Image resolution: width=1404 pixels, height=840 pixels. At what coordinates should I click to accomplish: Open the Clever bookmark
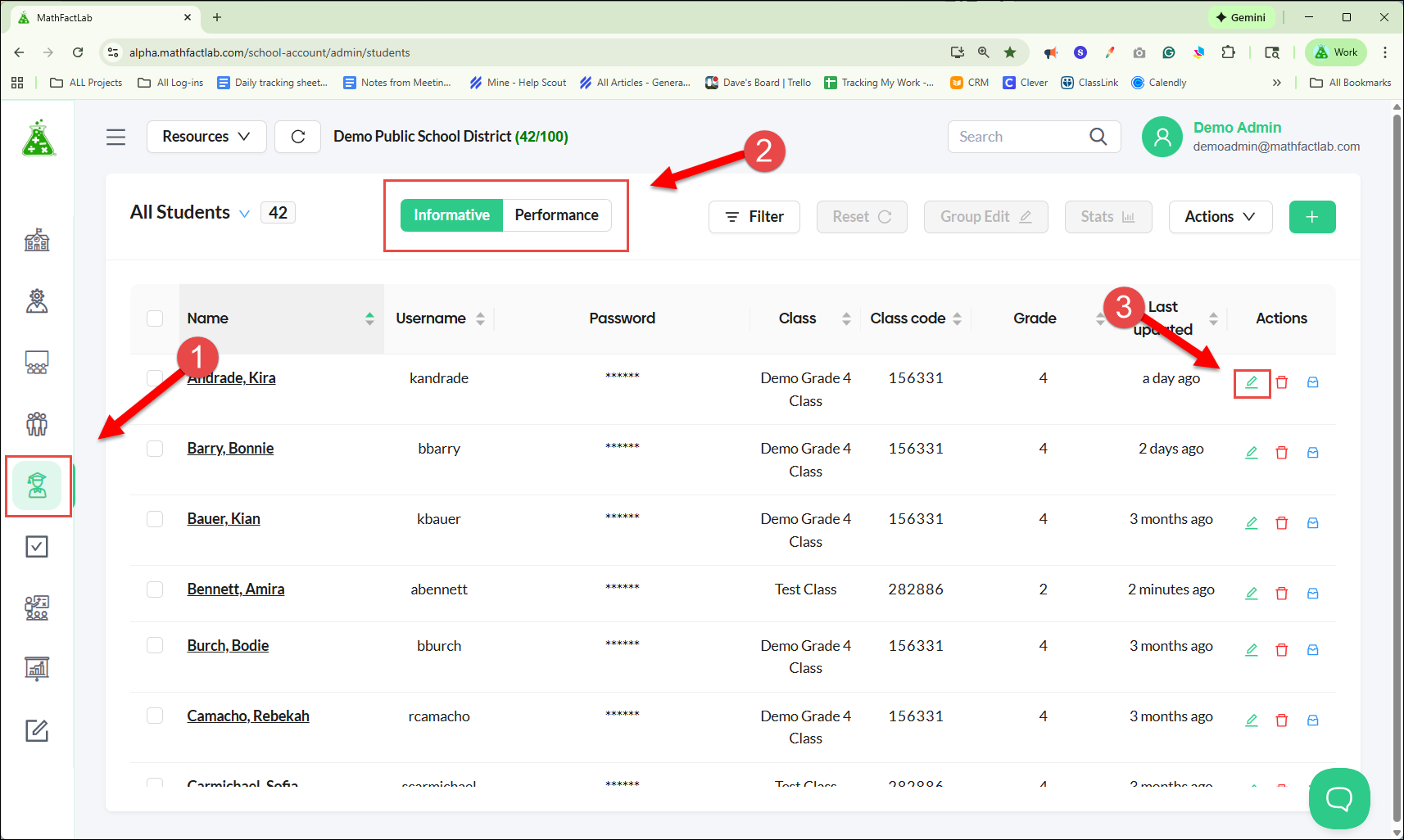(x=1026, y=83)
